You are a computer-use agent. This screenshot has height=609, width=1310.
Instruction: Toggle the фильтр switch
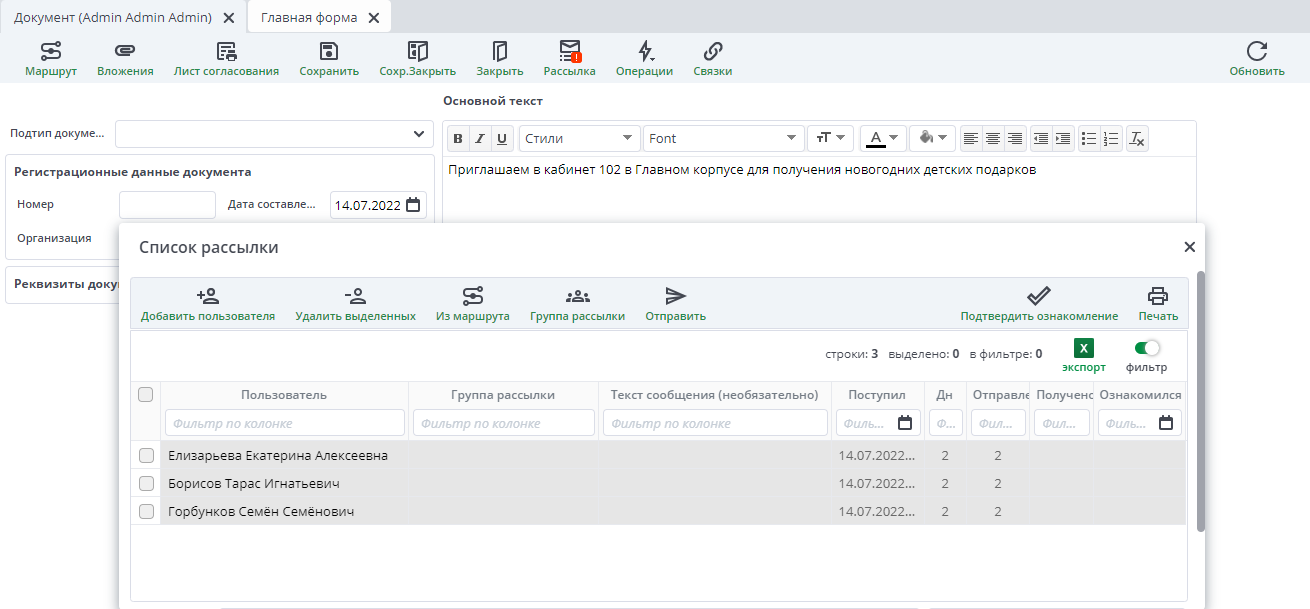[1147, 348]
